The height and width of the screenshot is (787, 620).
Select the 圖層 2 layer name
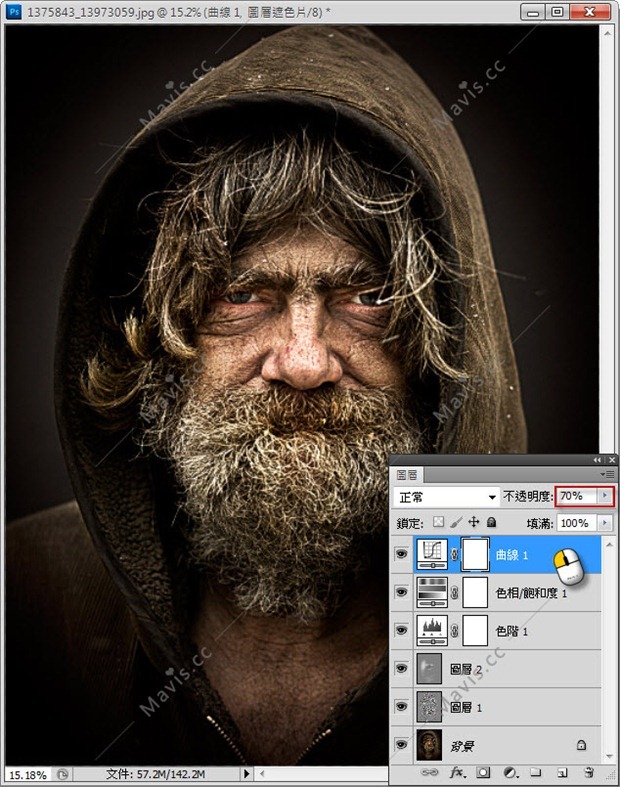(466, 669)
